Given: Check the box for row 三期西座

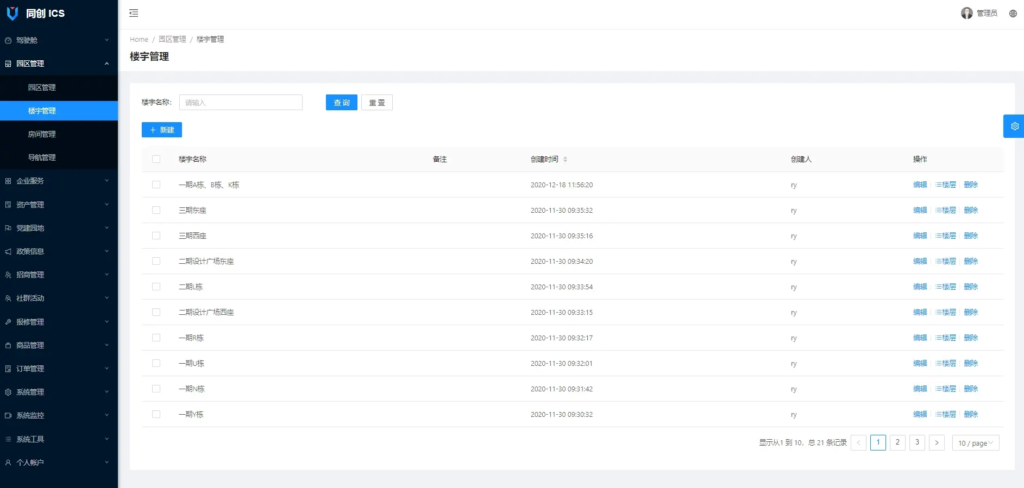Looking at the screenshot, I should [x=156, y=236].
